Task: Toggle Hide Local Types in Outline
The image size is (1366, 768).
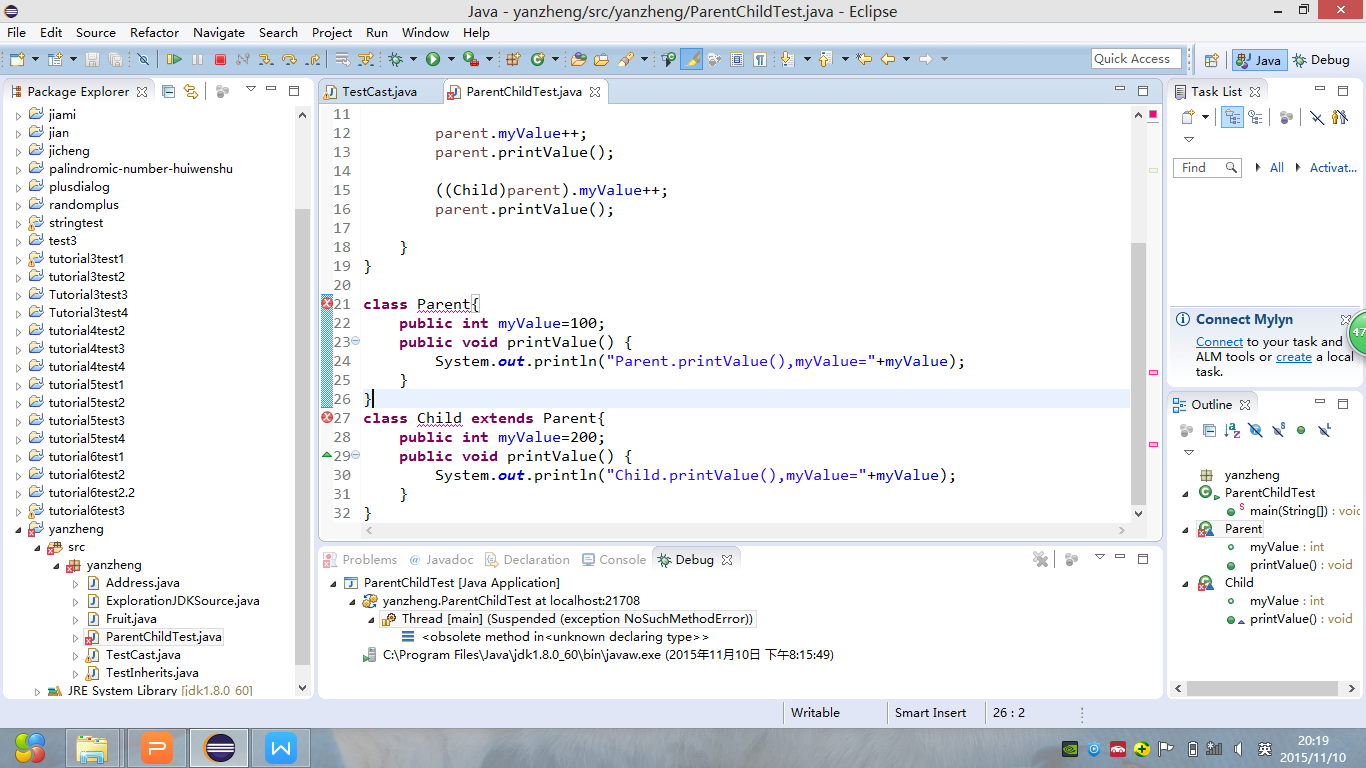Action: (x=1324, y=430)
